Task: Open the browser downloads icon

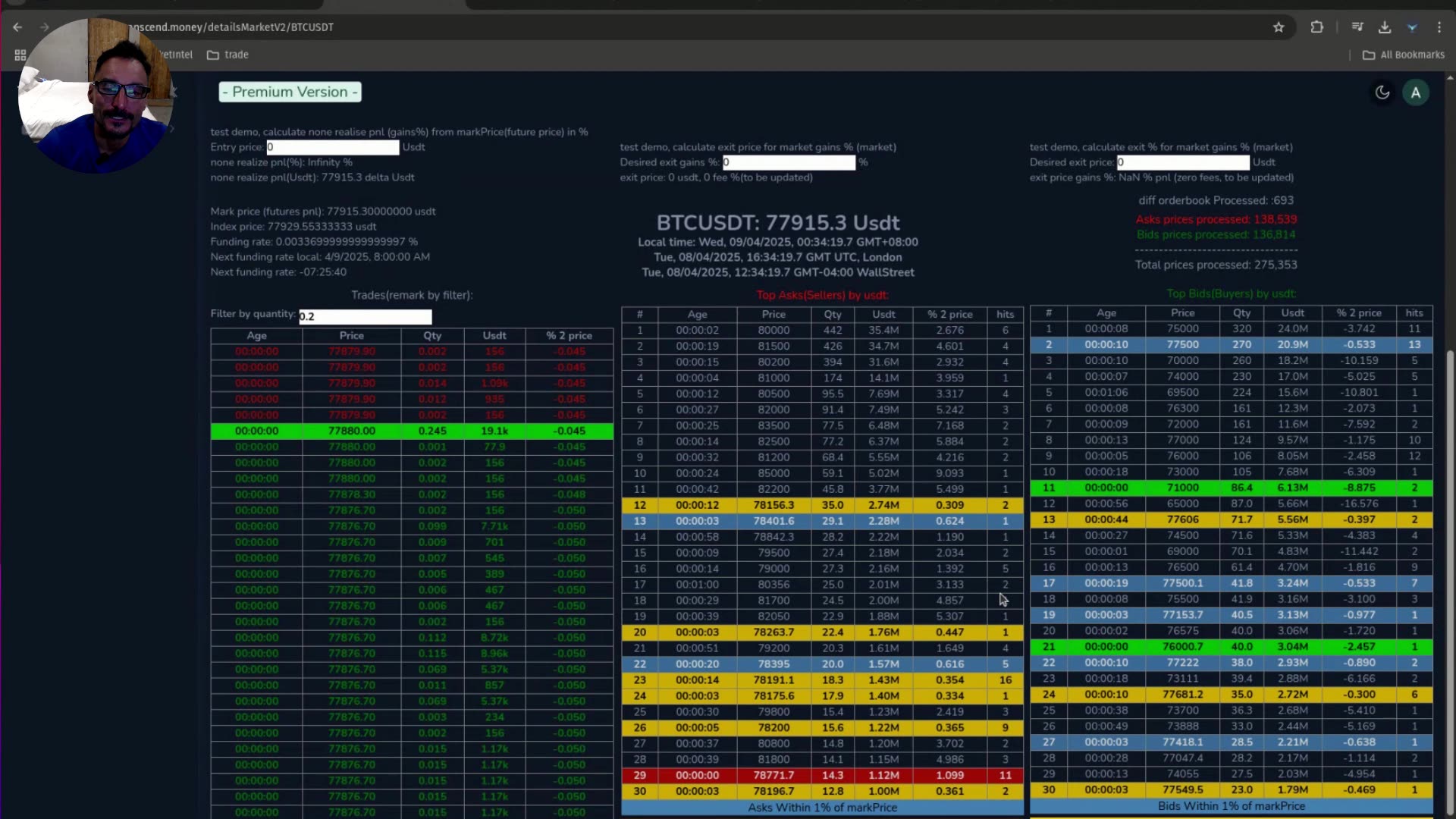Action: (x=1385, y=27)
